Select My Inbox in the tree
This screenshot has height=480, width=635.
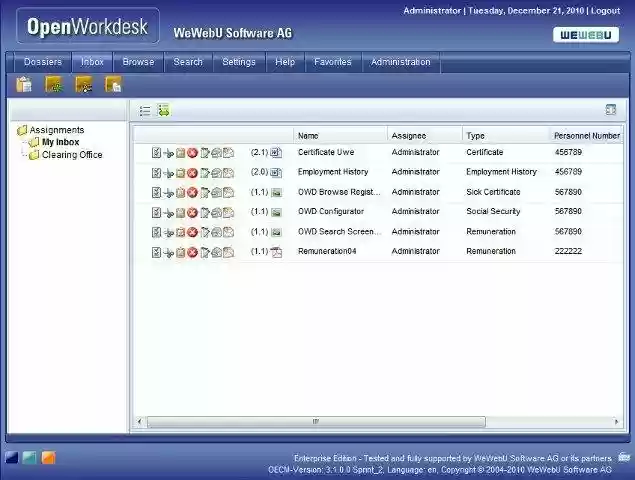click(x=61, y=142)
